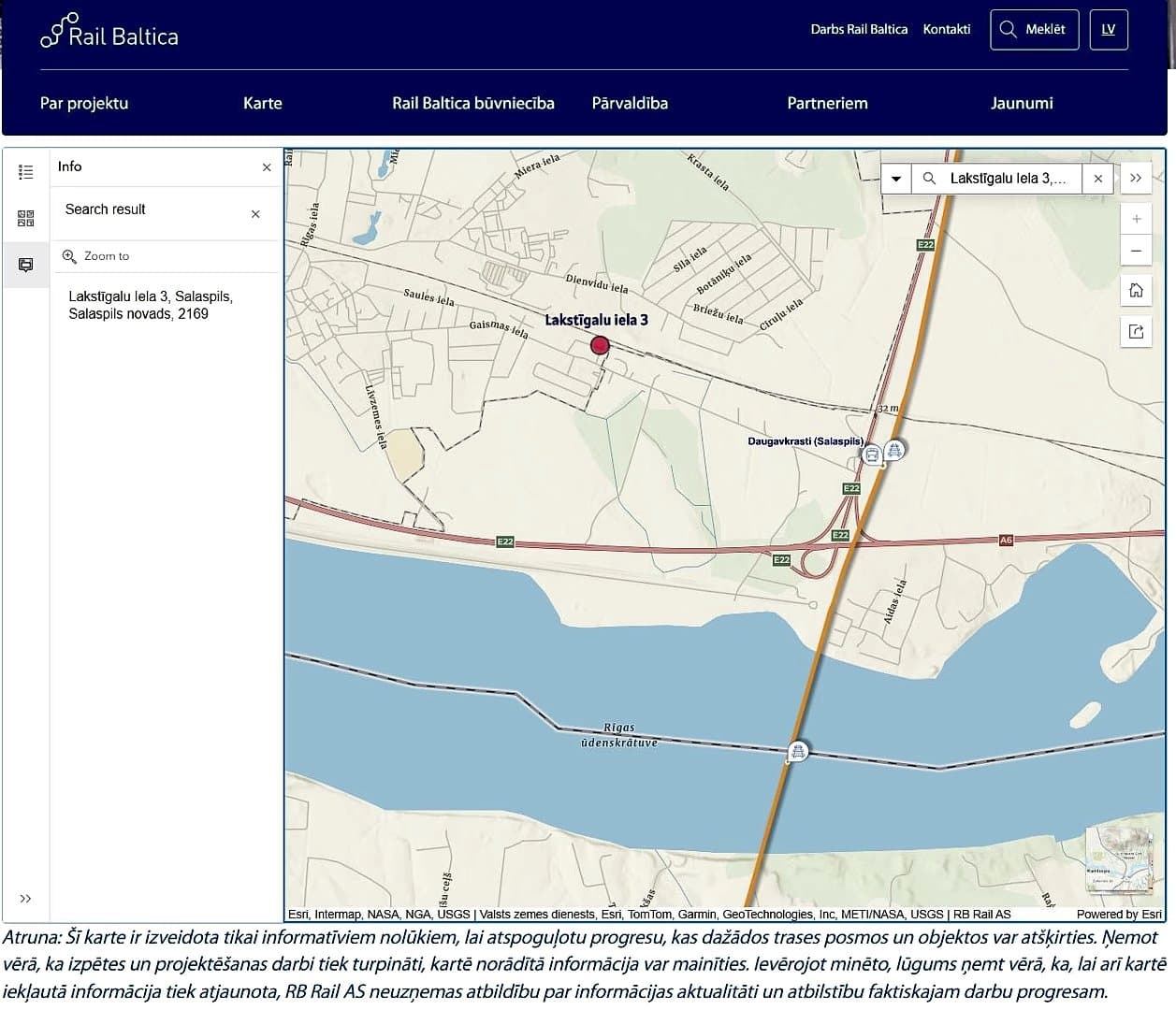The height and width of the screenshot is (1010, 1176).
Task: Switch language with the LV button
Action: pyautogui.click(x=1109, y=29)
